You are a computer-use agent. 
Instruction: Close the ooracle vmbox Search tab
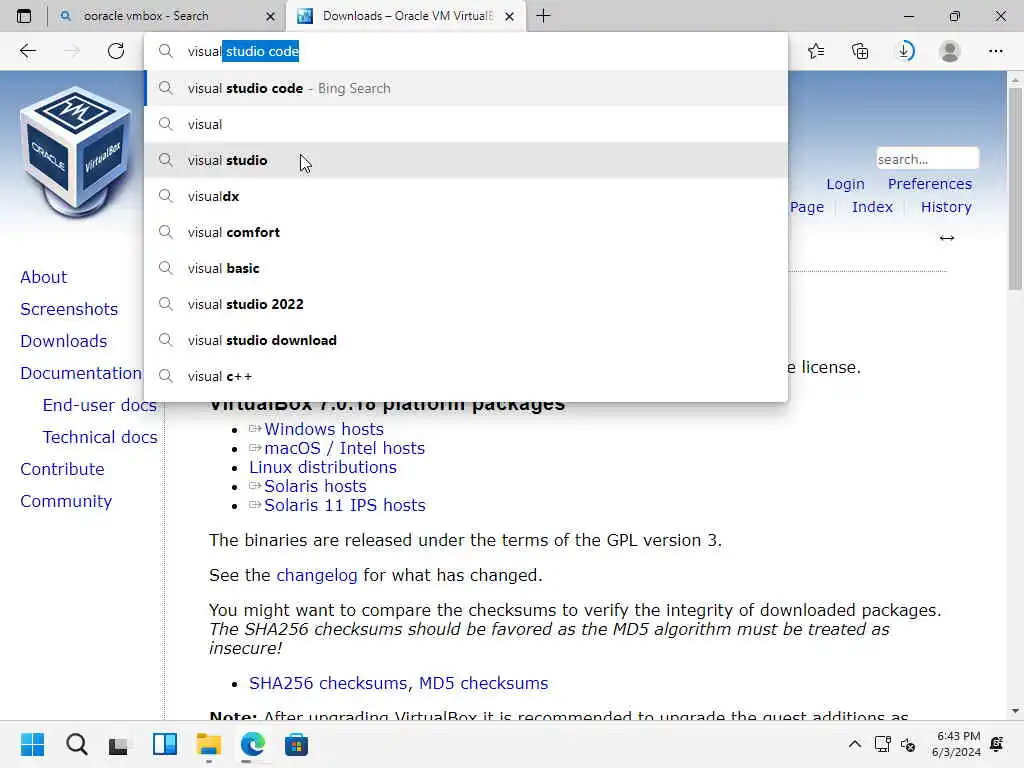tap(270, 16)
